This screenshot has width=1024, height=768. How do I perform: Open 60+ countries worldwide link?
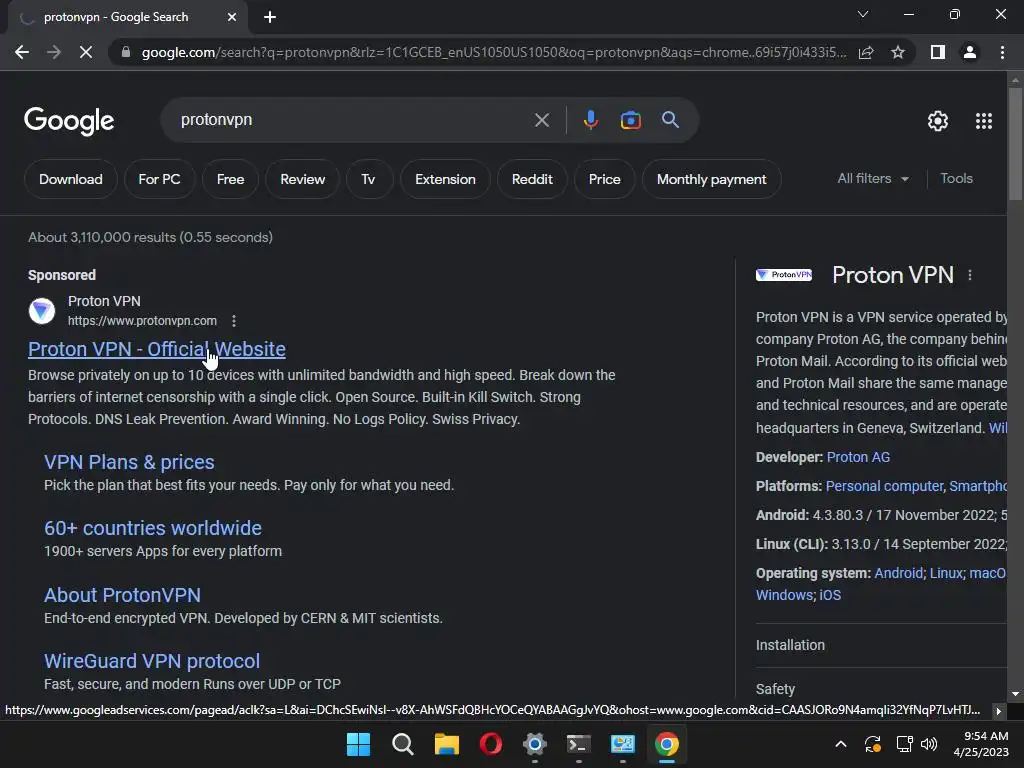[x=153, y=528]
